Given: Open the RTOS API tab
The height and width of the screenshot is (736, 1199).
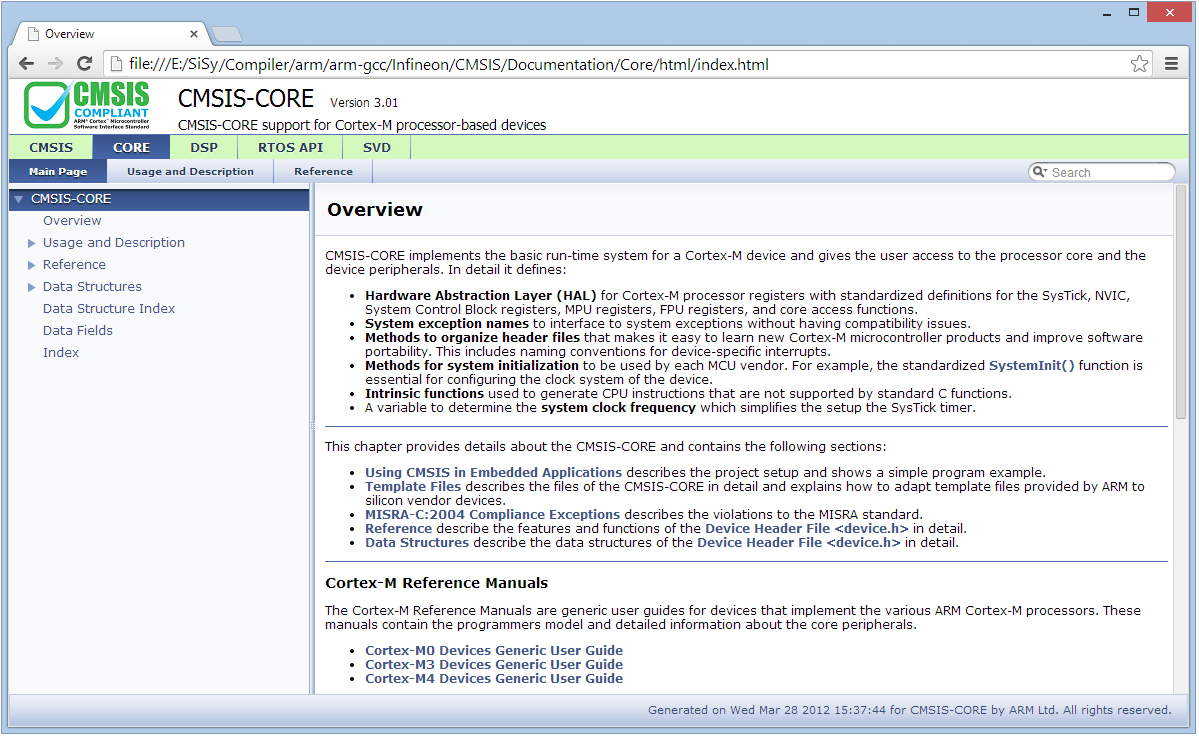Looking at the screenshot, I should click(290, 147).
